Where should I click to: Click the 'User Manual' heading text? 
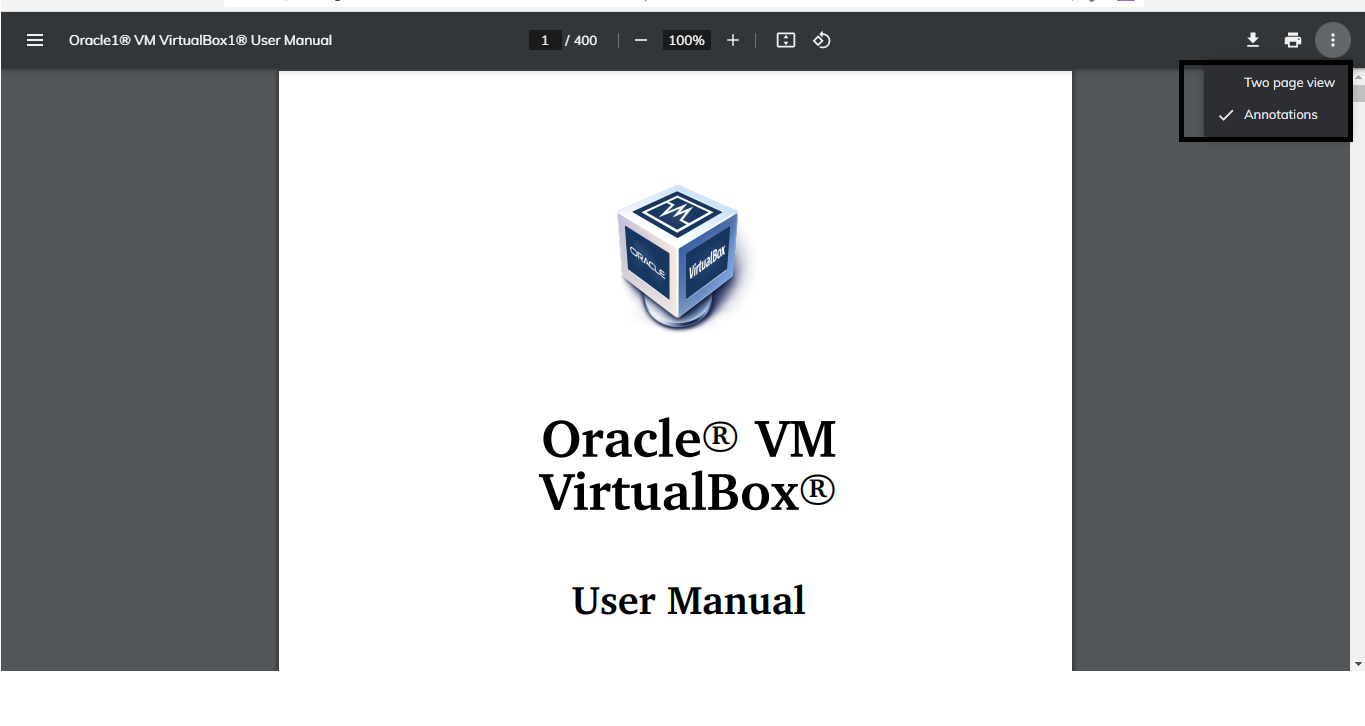point(688,600)
